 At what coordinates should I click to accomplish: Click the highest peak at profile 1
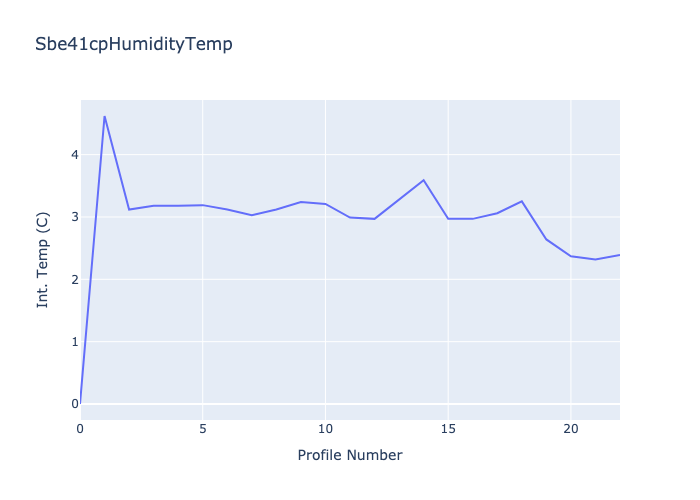pyautogui.click(x=105, y=116)
